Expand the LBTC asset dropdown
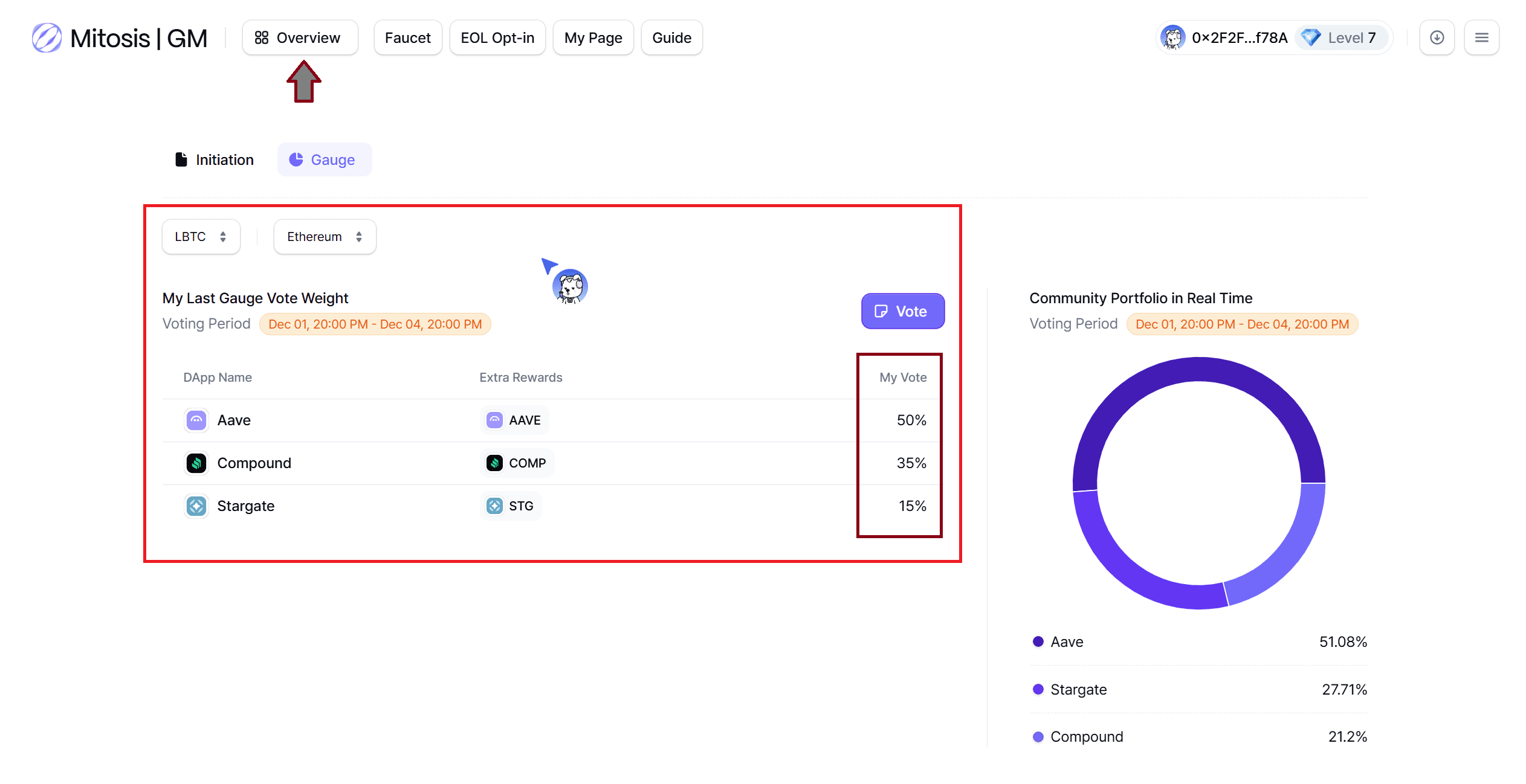The height and width of the screenshot is (784, 1526). [x=201, y=237]
